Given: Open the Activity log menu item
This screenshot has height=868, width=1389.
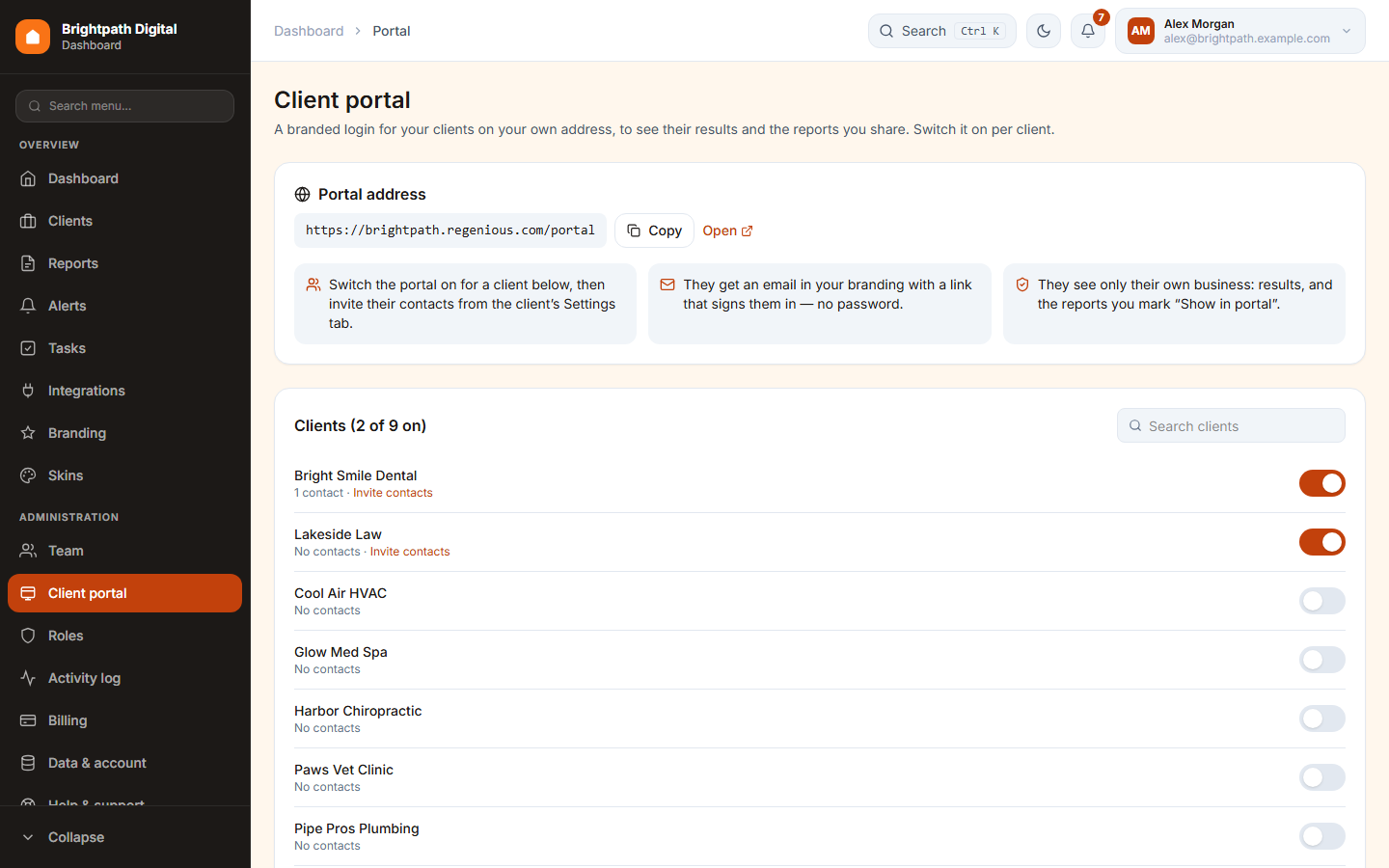Looking at the screenshot, I should 124,678.
